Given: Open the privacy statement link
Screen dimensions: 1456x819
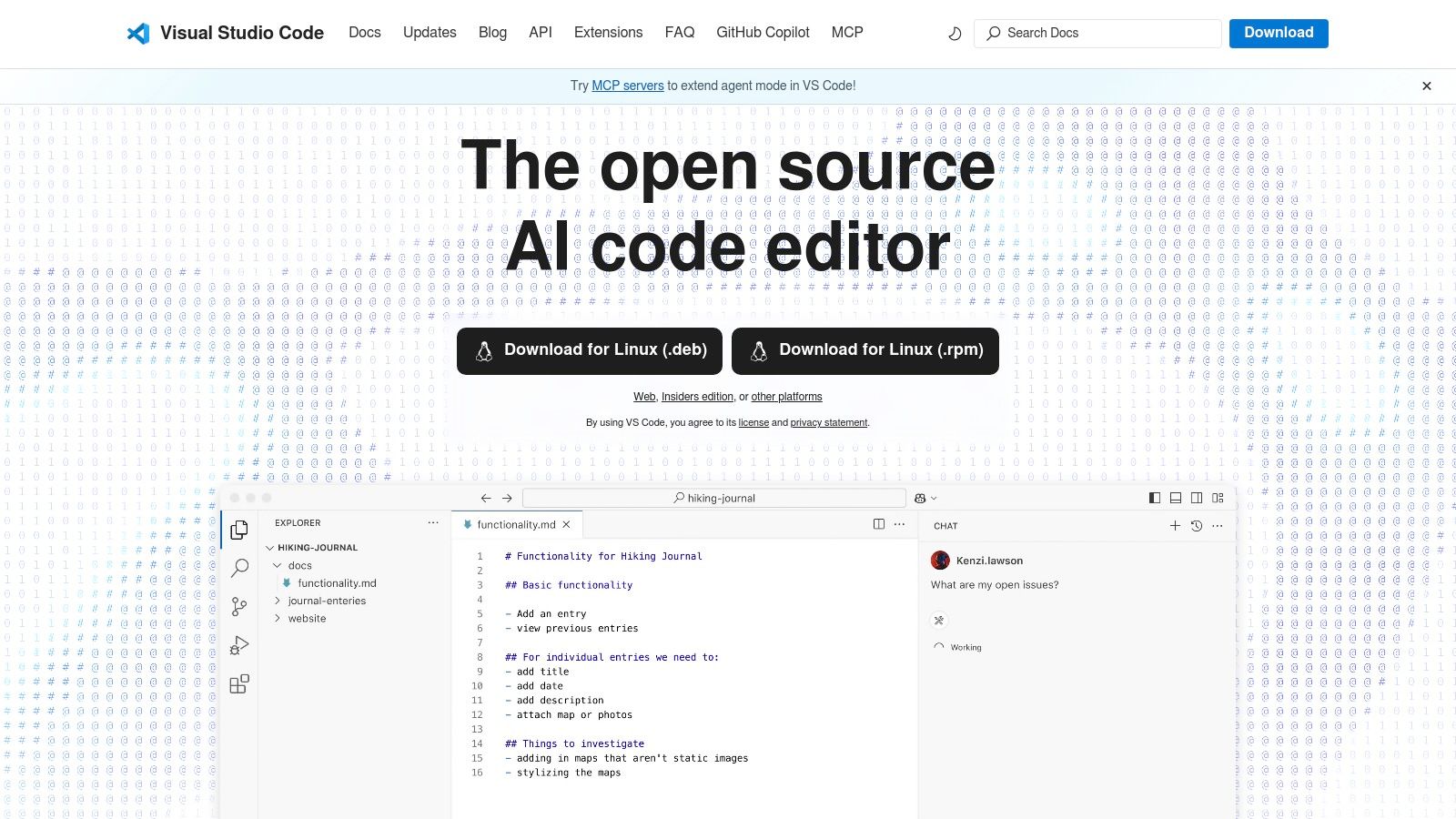Looking at the screenshot, I should click(829, 422).
